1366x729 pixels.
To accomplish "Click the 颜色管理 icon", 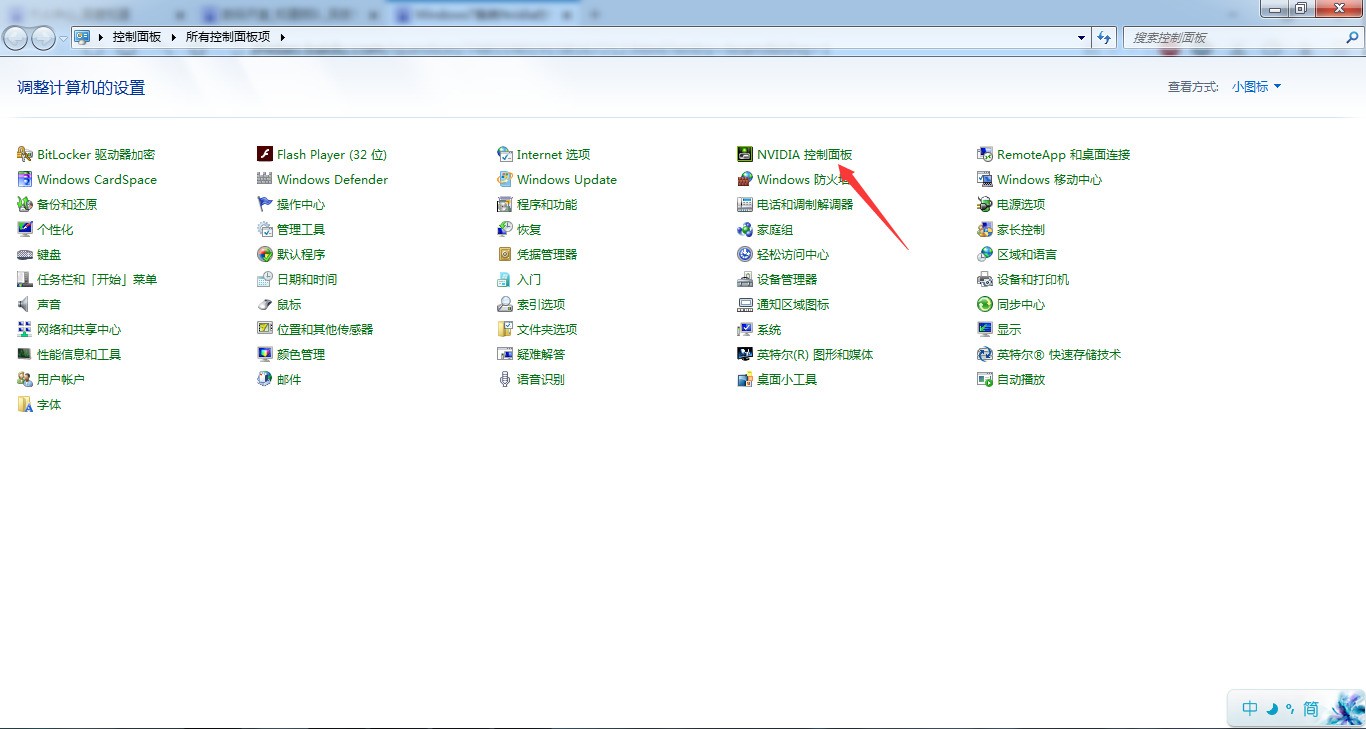I will [265, 354].
